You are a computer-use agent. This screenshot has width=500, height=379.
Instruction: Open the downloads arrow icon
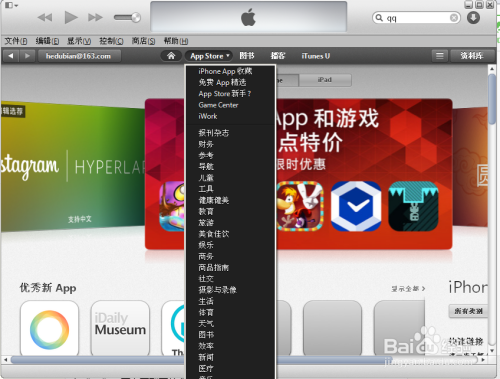(x=473, y=18)
